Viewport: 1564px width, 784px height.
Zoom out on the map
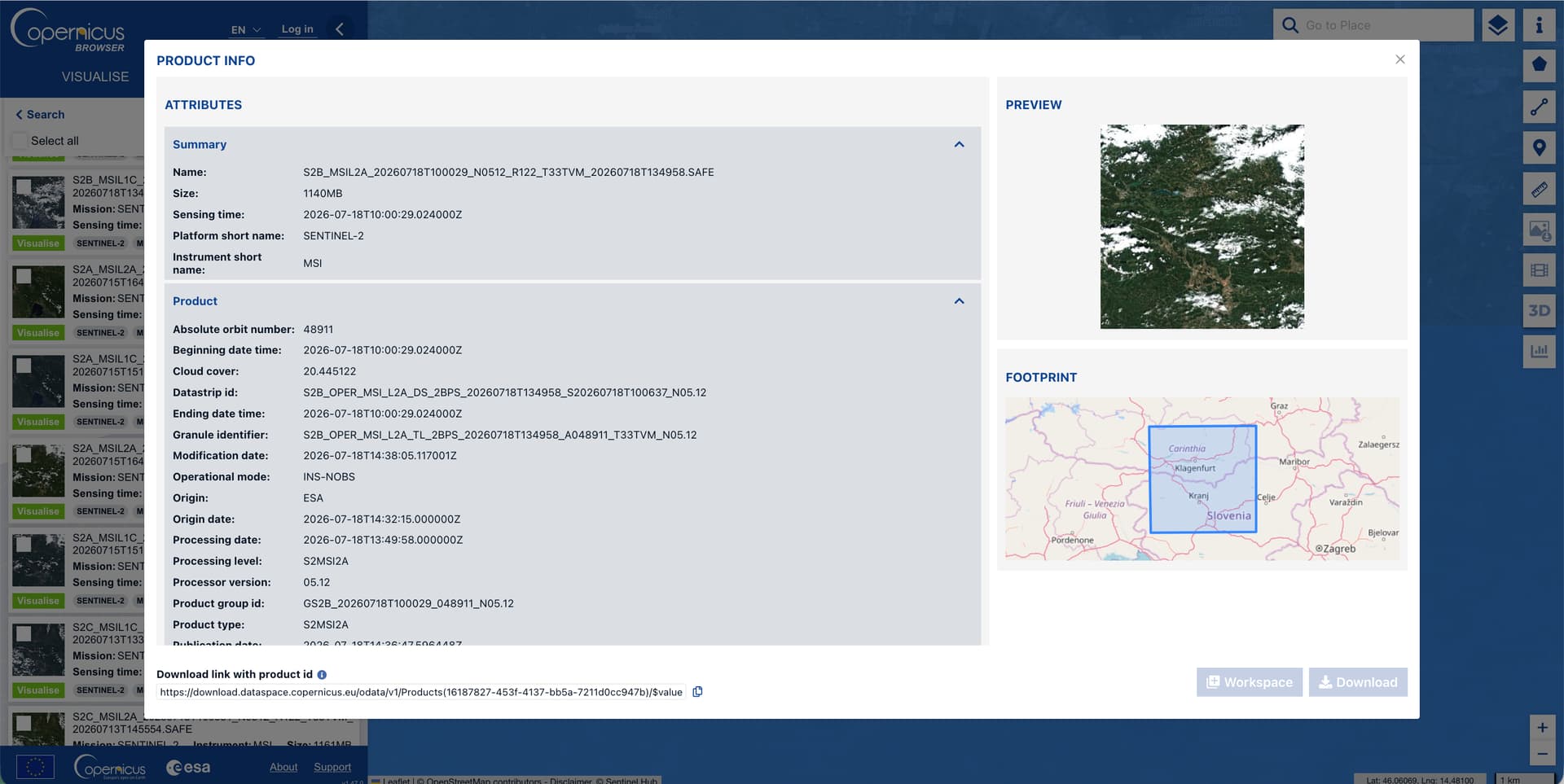tap(1542, 755)
